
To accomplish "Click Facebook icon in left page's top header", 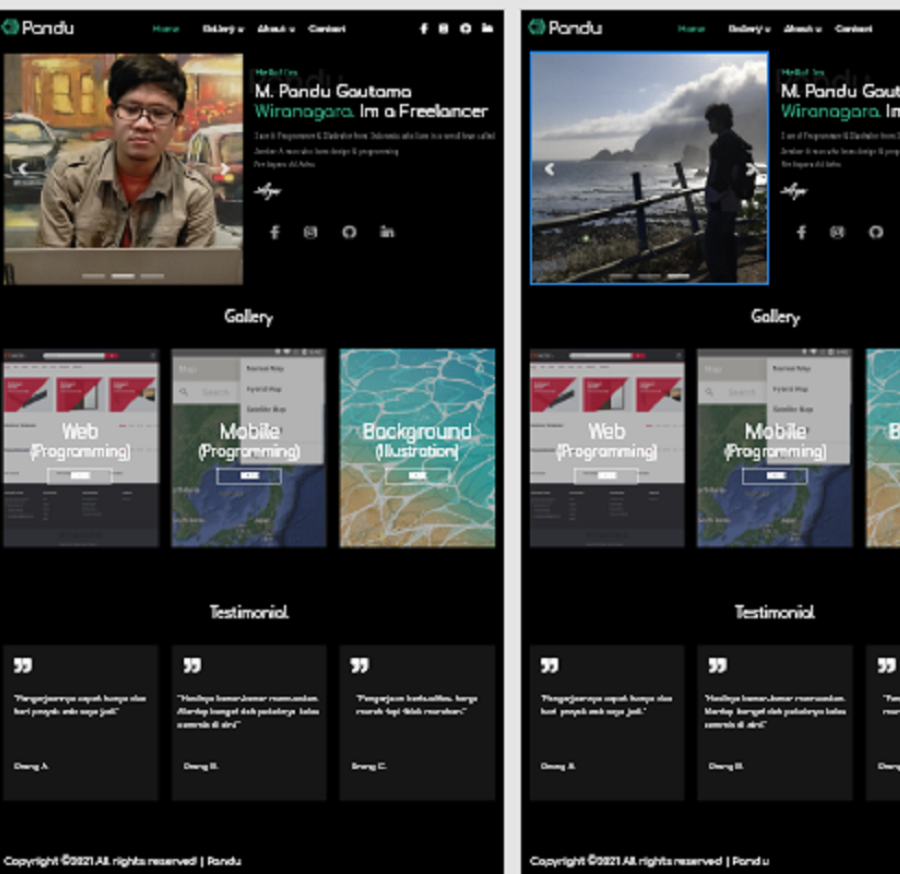I will (423, 28).
